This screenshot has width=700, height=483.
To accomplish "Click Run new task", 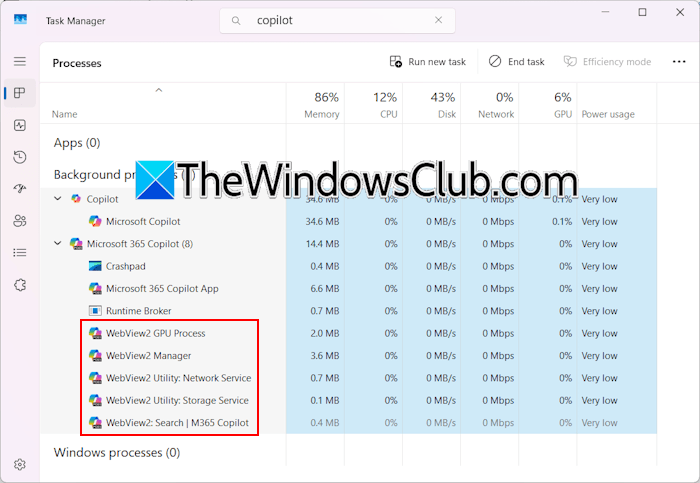I will pos(428,62).
